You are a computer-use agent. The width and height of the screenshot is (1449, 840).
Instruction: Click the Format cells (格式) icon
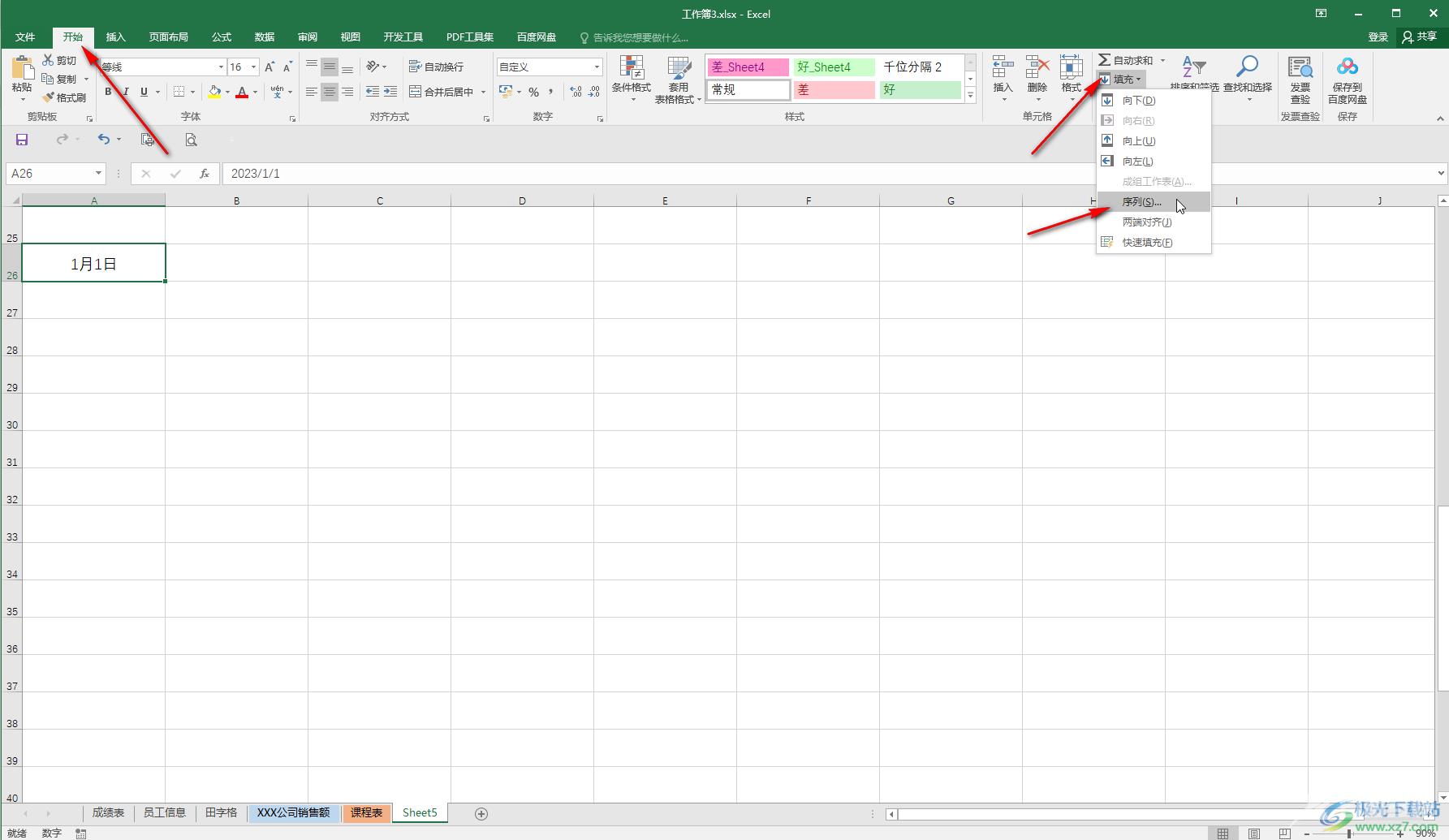1071,67
